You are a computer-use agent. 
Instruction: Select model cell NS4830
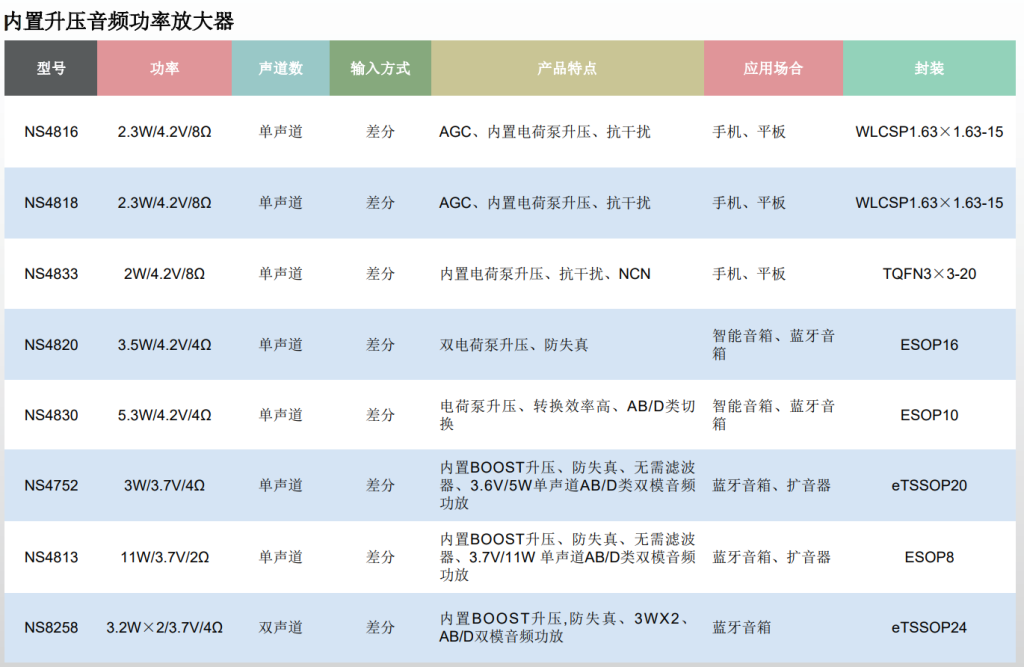[51, 415]
